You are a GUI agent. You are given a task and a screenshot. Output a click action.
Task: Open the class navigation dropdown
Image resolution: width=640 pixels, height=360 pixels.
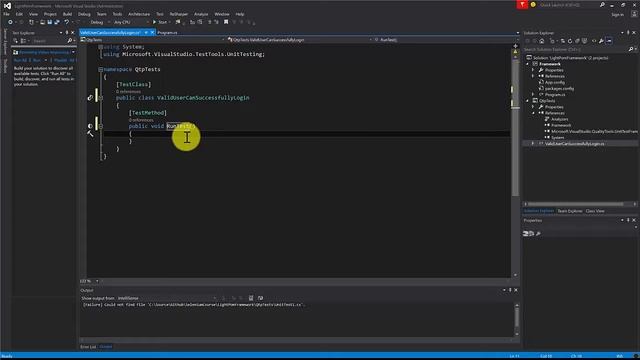coord(300,40)
